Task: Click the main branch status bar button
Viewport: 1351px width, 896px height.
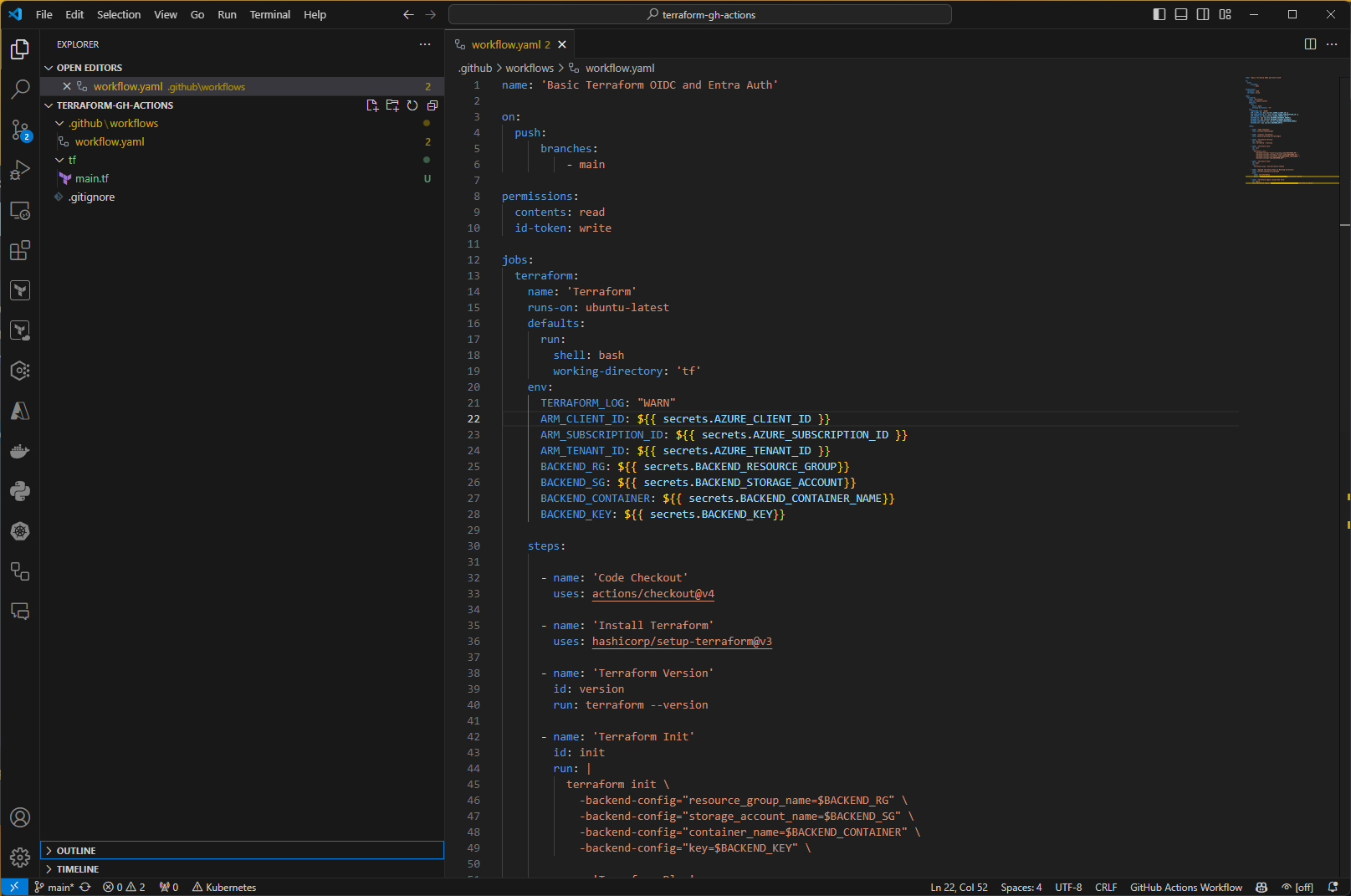Action: [x=55, y=888]
